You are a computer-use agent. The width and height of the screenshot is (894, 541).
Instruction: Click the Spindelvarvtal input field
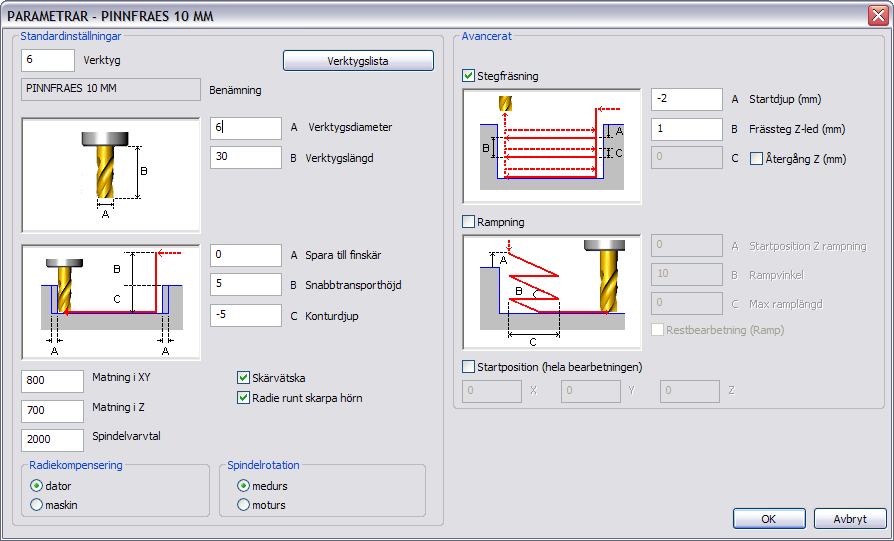click(52, 440)
